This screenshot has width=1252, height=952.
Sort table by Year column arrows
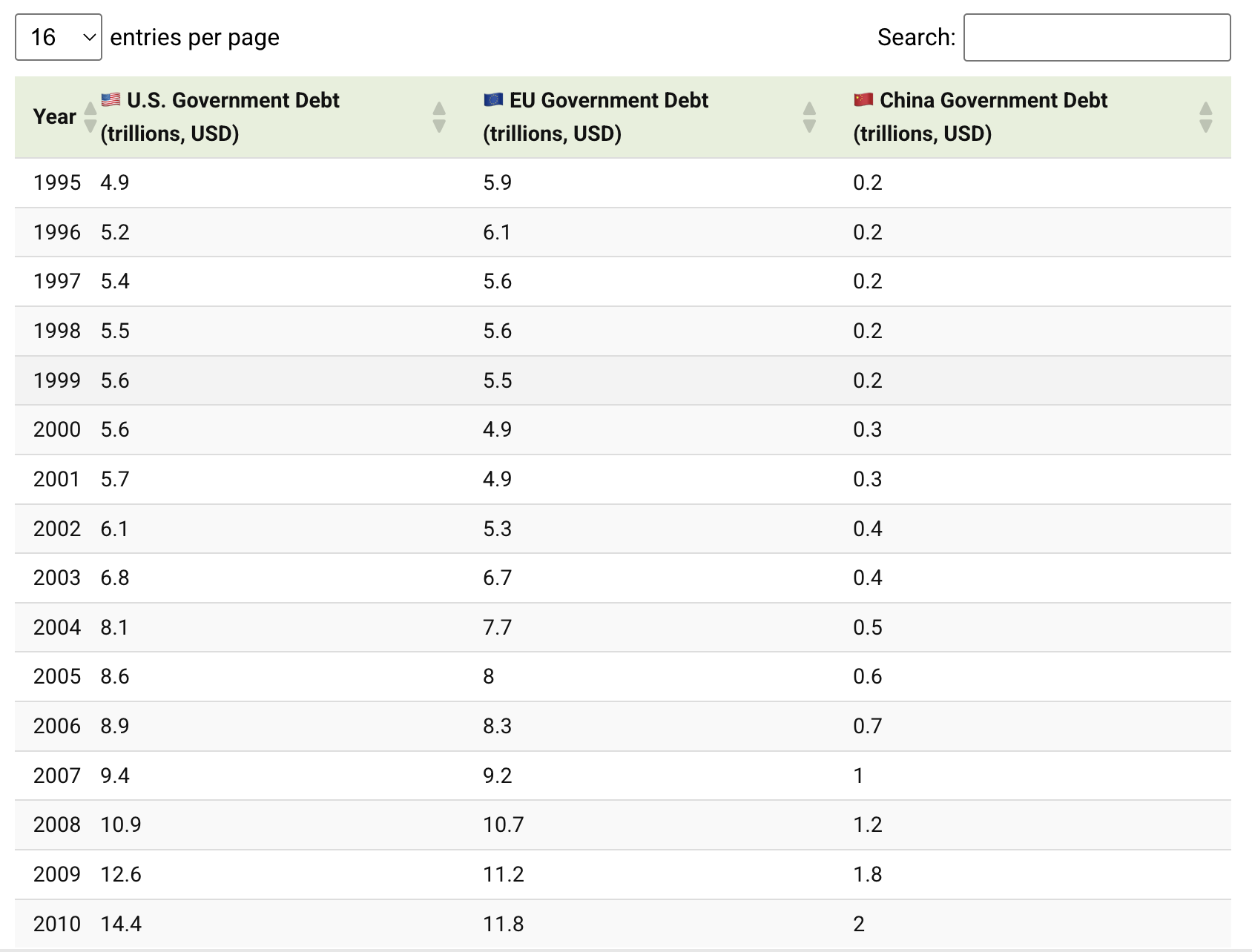click(x=90, y=117)
